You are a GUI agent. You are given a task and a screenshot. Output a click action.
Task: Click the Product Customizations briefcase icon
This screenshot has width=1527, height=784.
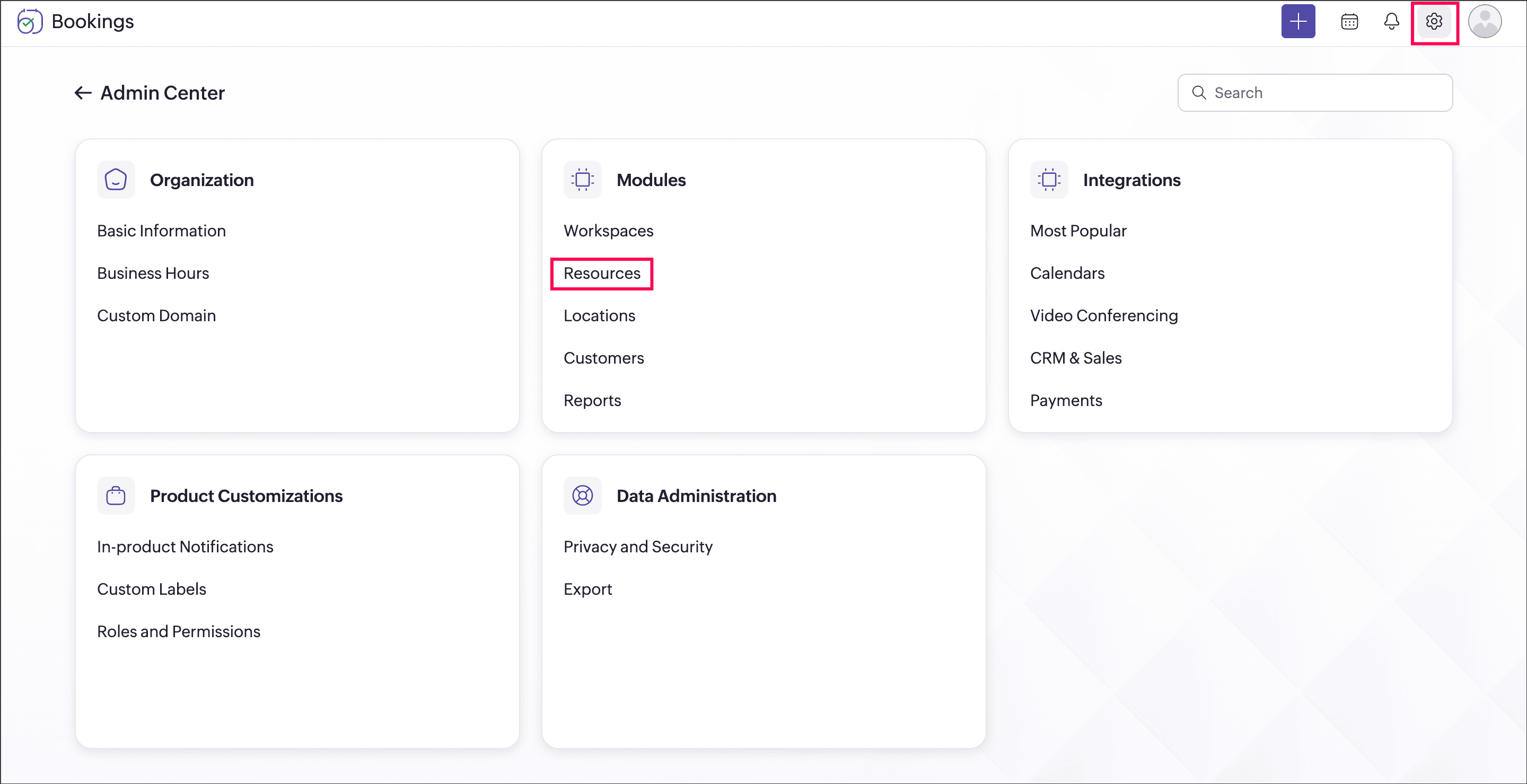[x=116, y=496]
